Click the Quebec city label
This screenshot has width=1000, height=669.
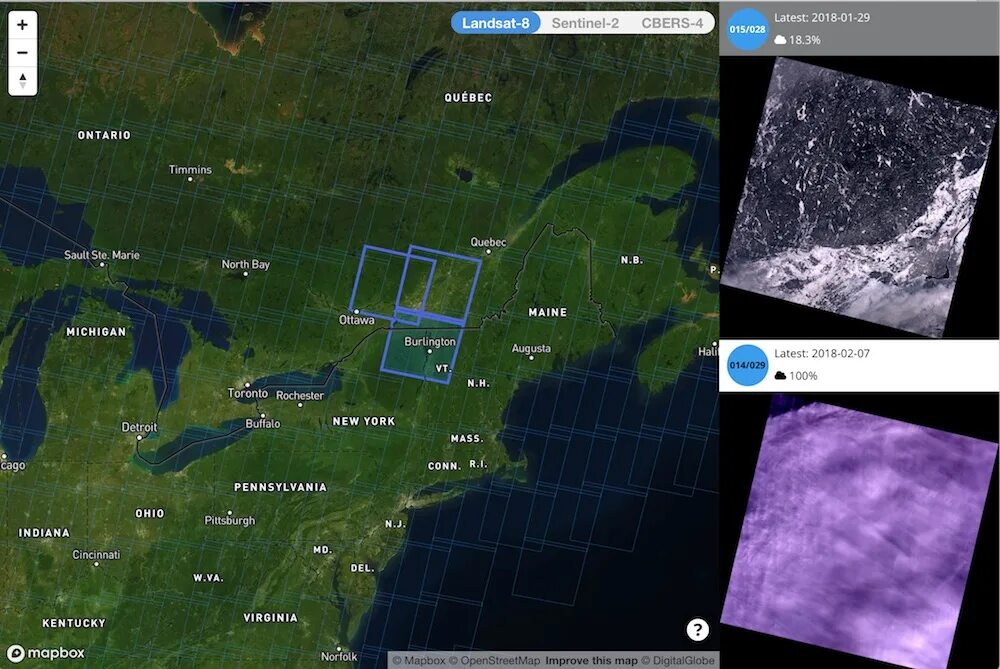pyautogui.click(x=489, y=242)
